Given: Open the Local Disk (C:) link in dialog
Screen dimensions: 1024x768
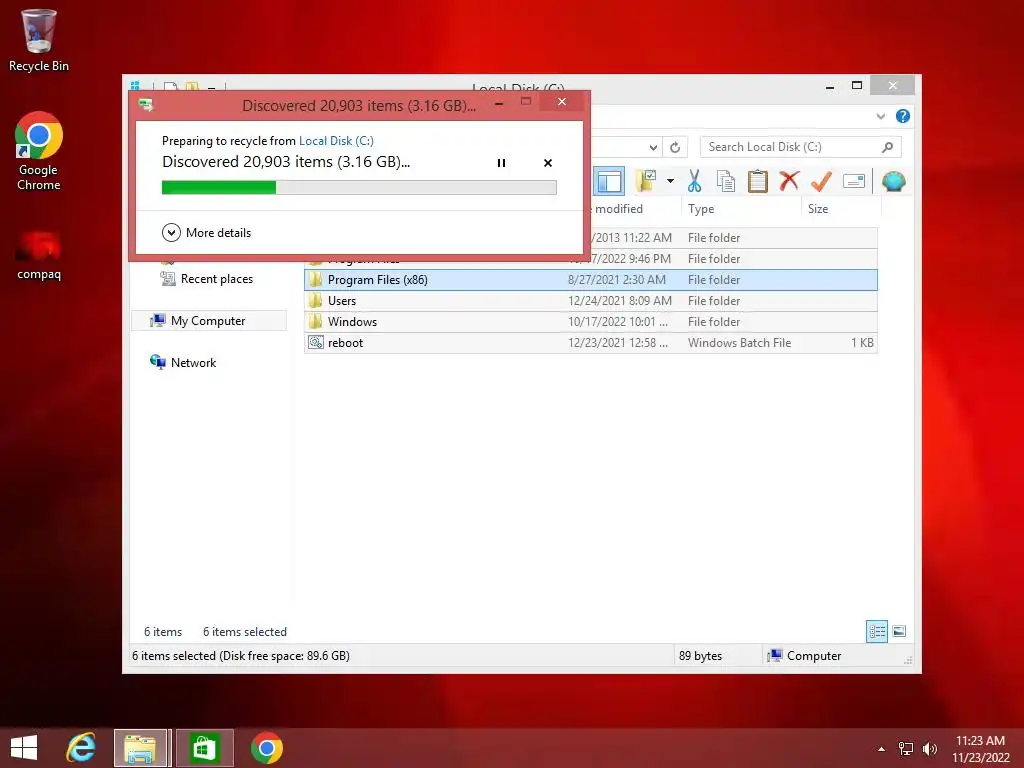Looking at the screenshot, I should point(336,140).
